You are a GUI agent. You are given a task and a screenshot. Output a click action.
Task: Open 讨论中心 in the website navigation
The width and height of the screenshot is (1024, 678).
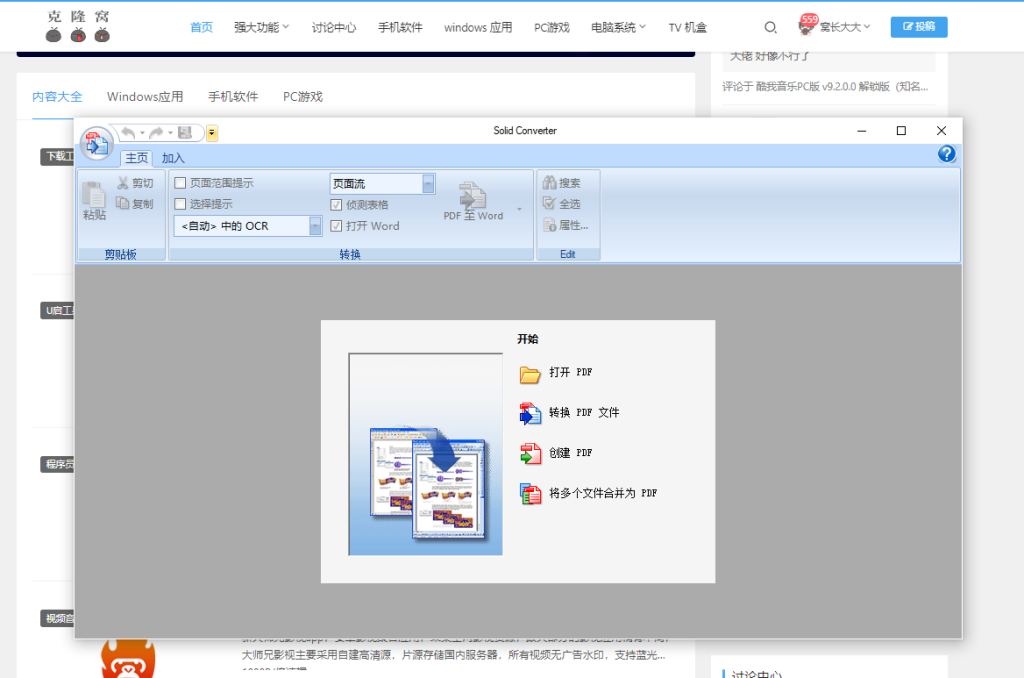(334, 27)
